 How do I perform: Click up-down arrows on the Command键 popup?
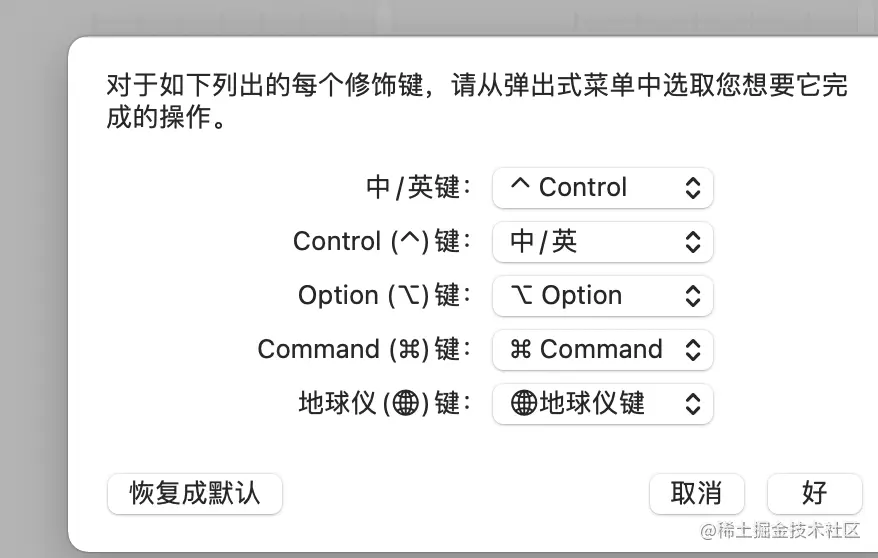click(x=692, y=349)
